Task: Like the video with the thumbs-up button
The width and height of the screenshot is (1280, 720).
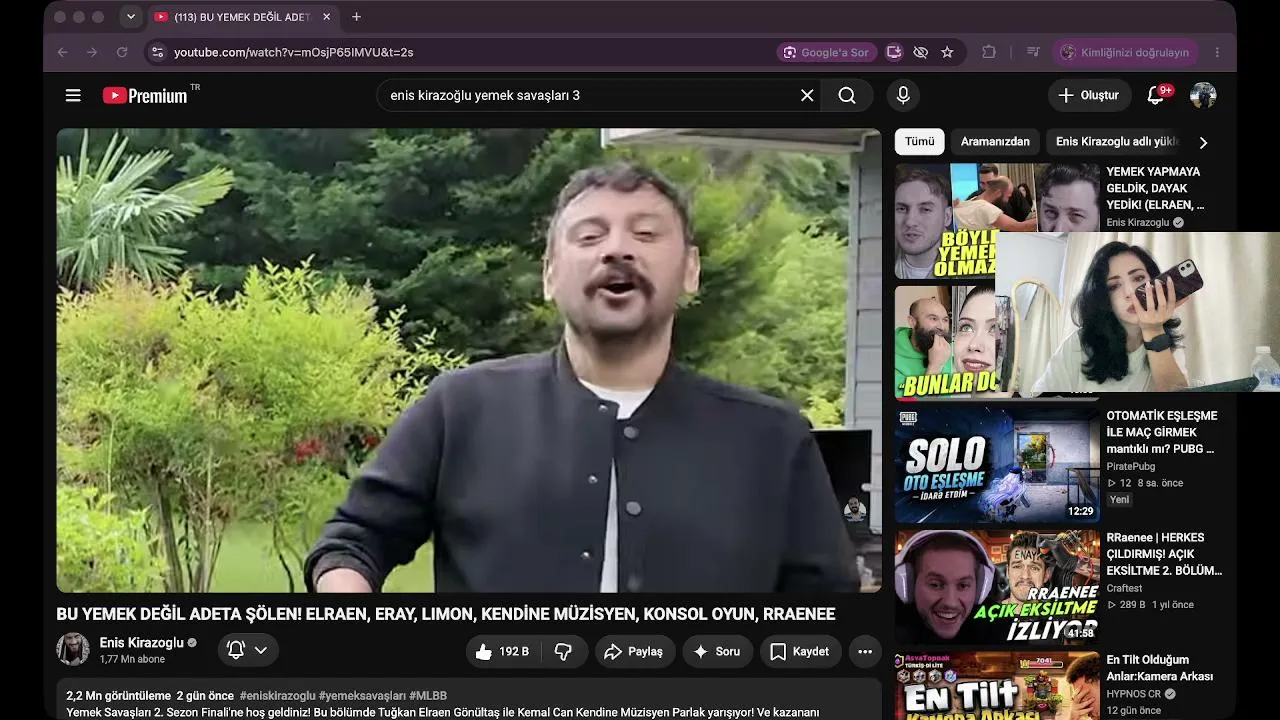Action: coord(501,651)
